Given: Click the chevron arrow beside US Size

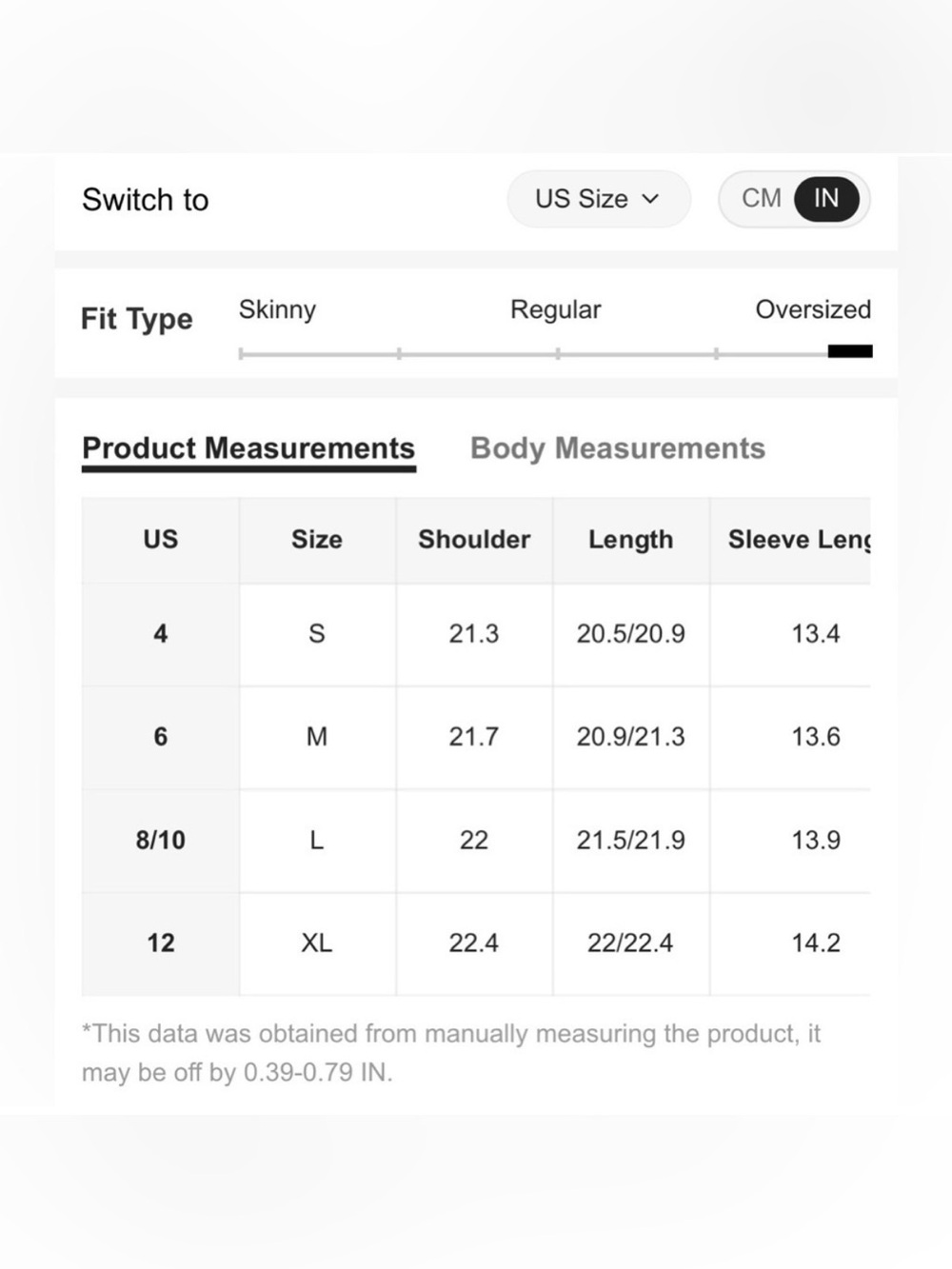Looking at the screenshot, I should (x=651, y=199).
